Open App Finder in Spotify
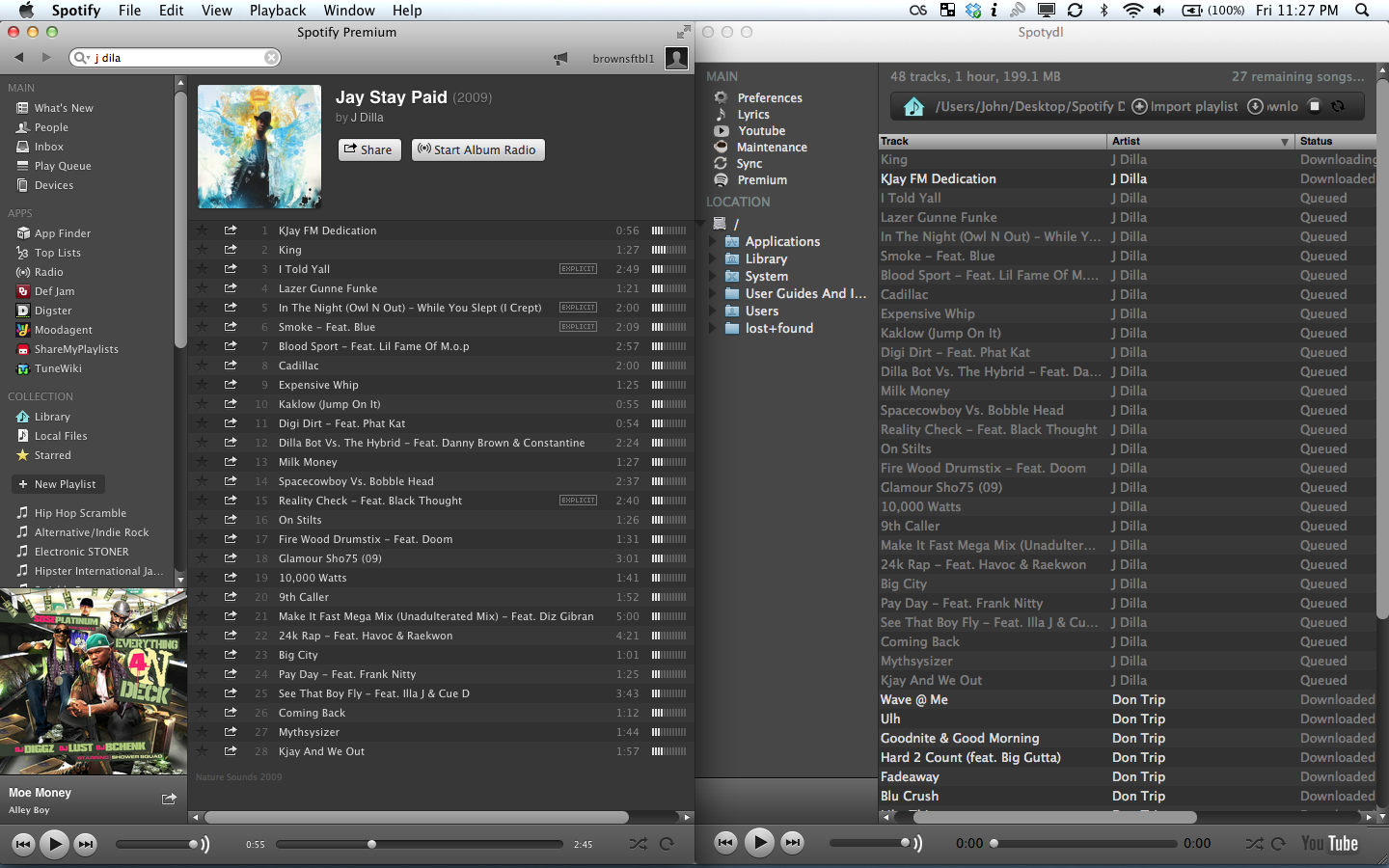This screenshot has height=868, width=1389. point(63,233)
